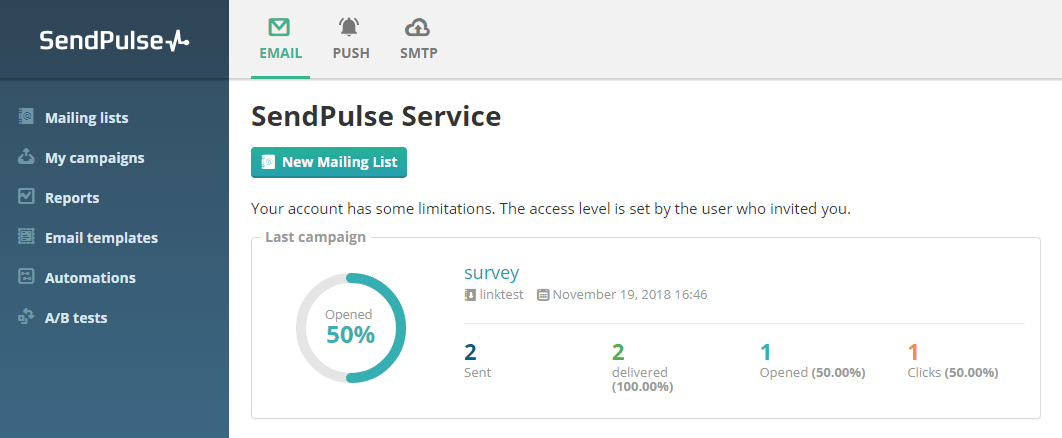
Task: Open the My campaigns menu item
Action: pyautogui.click(x=94, y=158)
